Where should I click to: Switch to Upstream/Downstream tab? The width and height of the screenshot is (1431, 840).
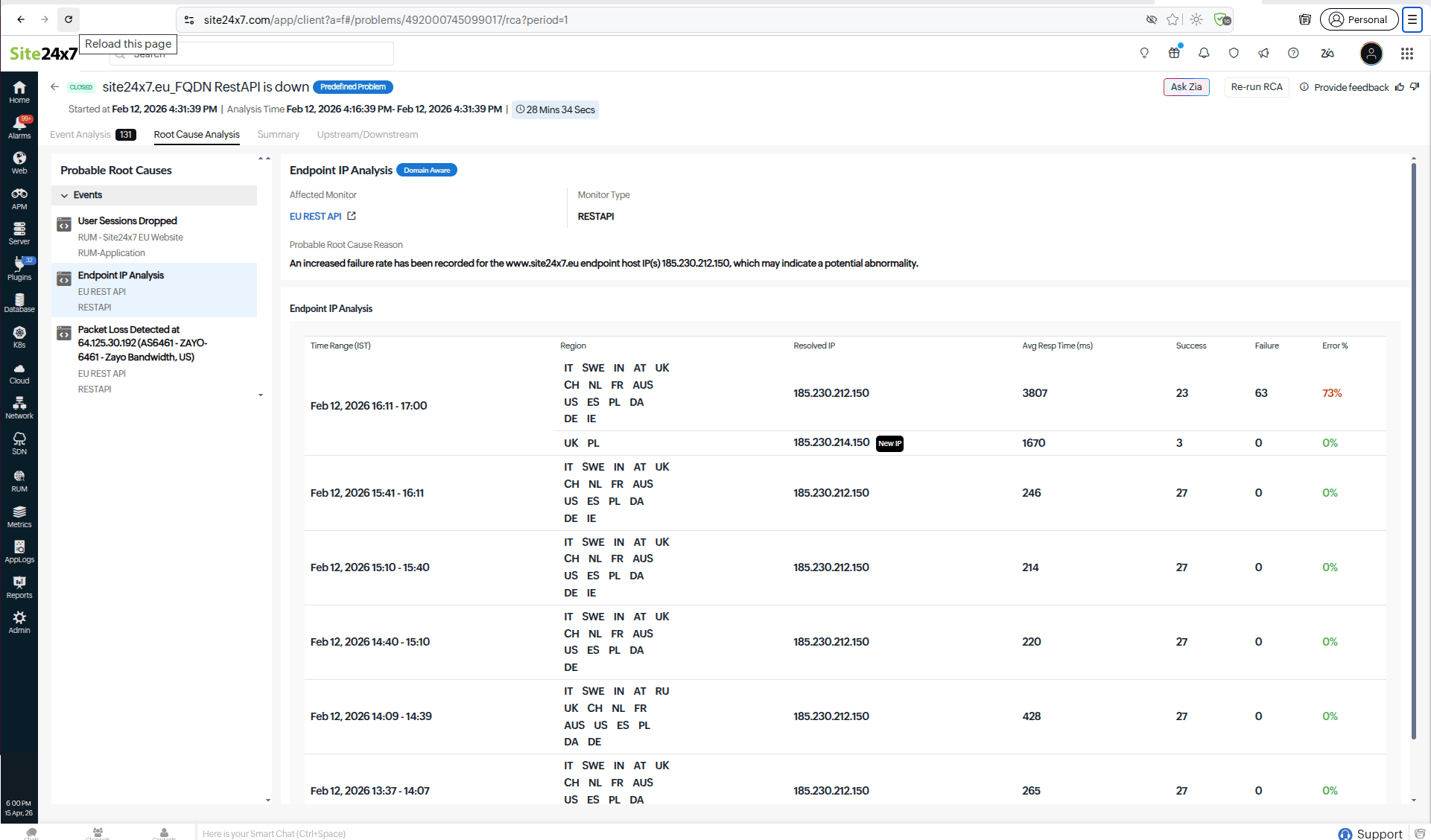tap(367, 135)
